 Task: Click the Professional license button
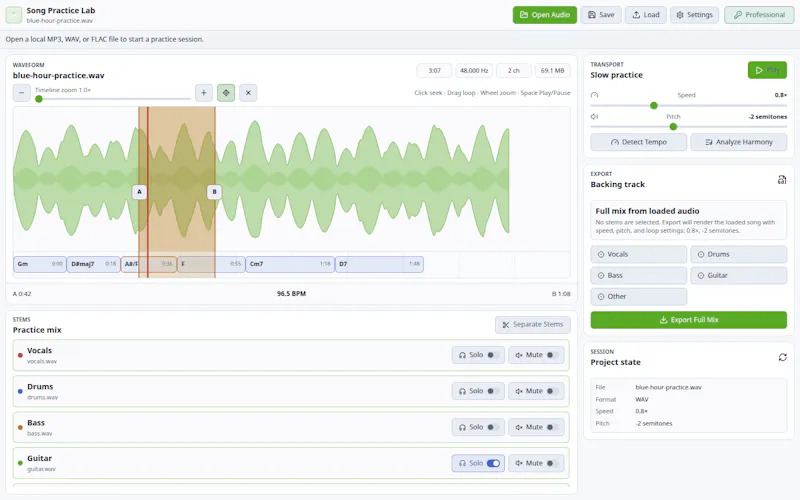tap(759, 15)
